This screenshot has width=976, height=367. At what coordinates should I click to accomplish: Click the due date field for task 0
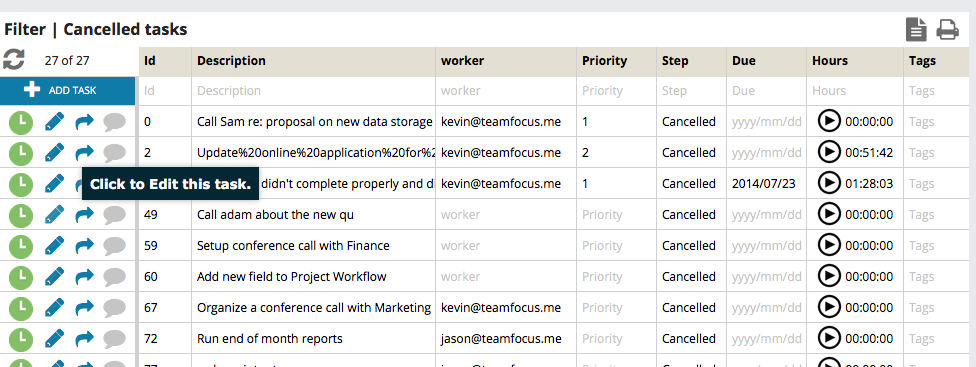[767, 122]
